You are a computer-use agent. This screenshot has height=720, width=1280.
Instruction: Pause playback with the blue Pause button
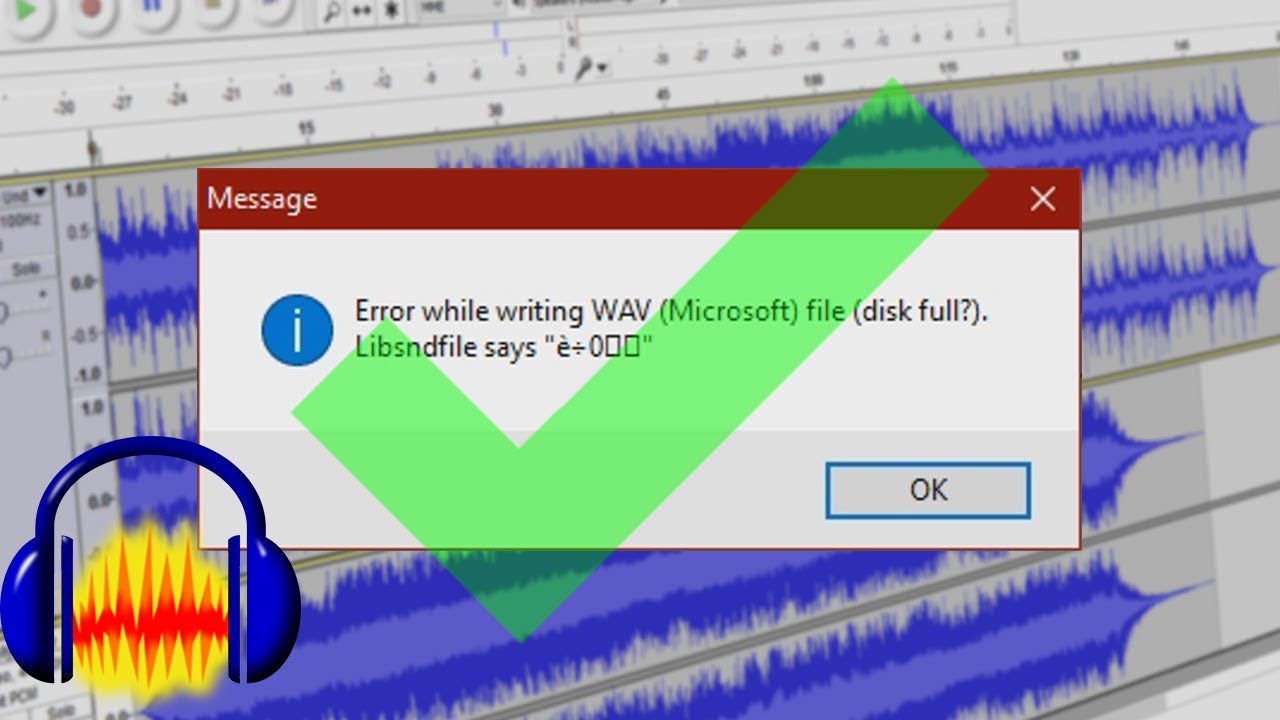click(154, 8)
